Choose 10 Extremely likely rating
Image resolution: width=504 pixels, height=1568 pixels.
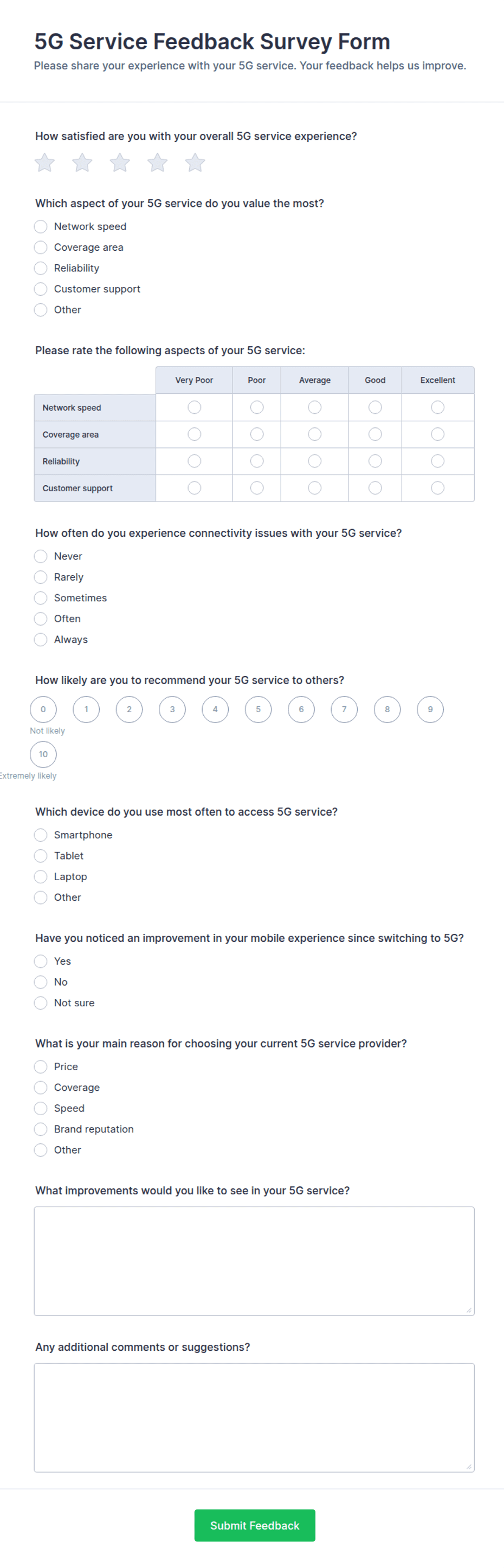[x=43, y=754]
